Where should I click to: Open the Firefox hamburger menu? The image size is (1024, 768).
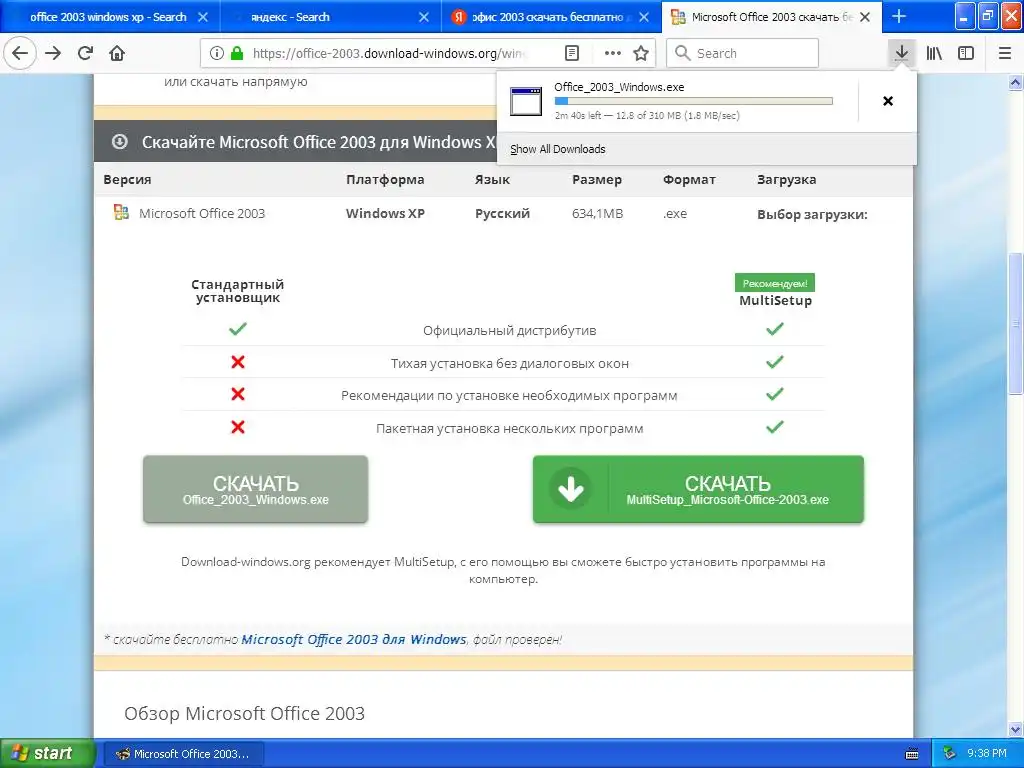[1005, 53]
